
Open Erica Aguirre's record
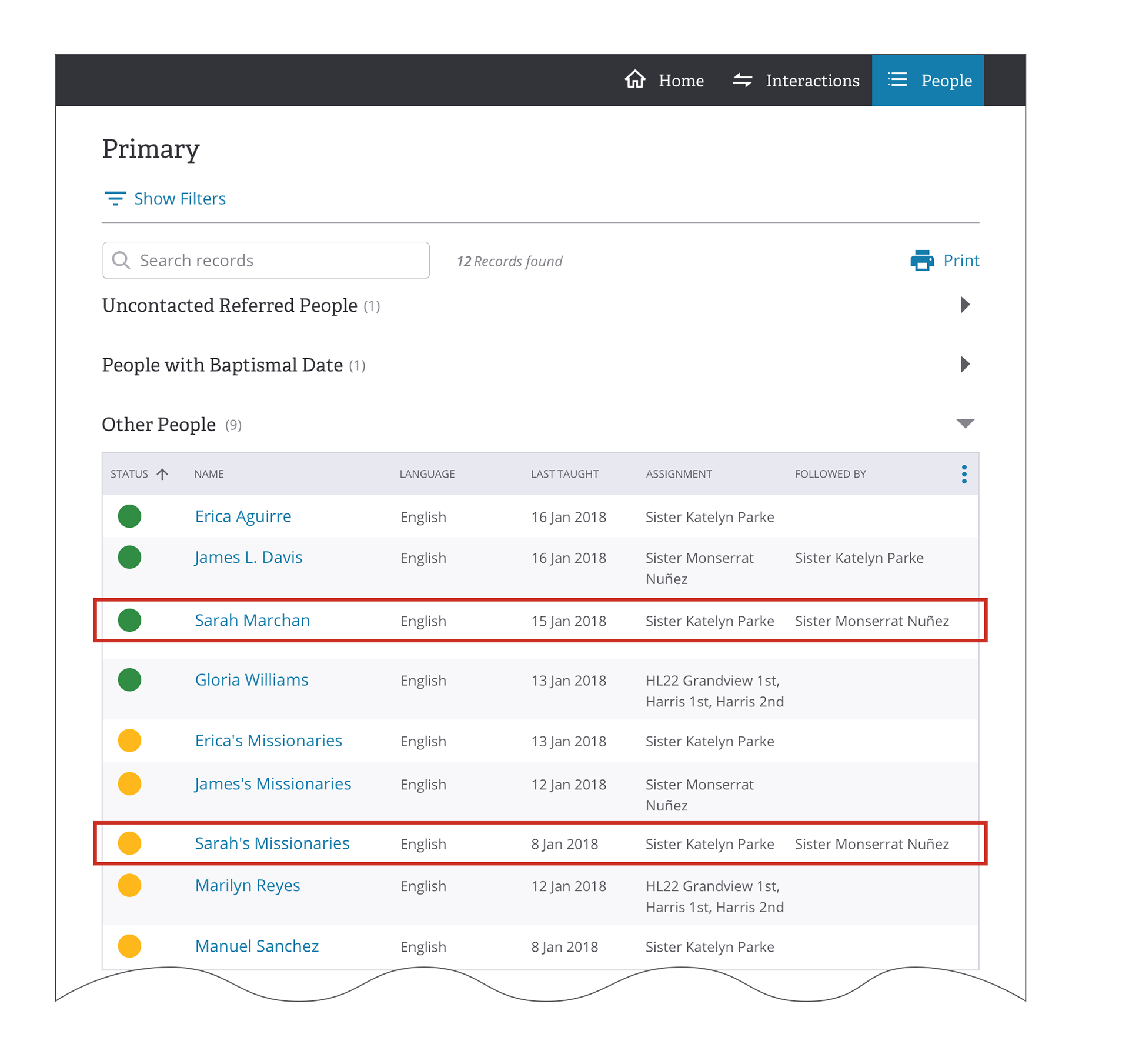pyautogui.click(x=243, y=516)
